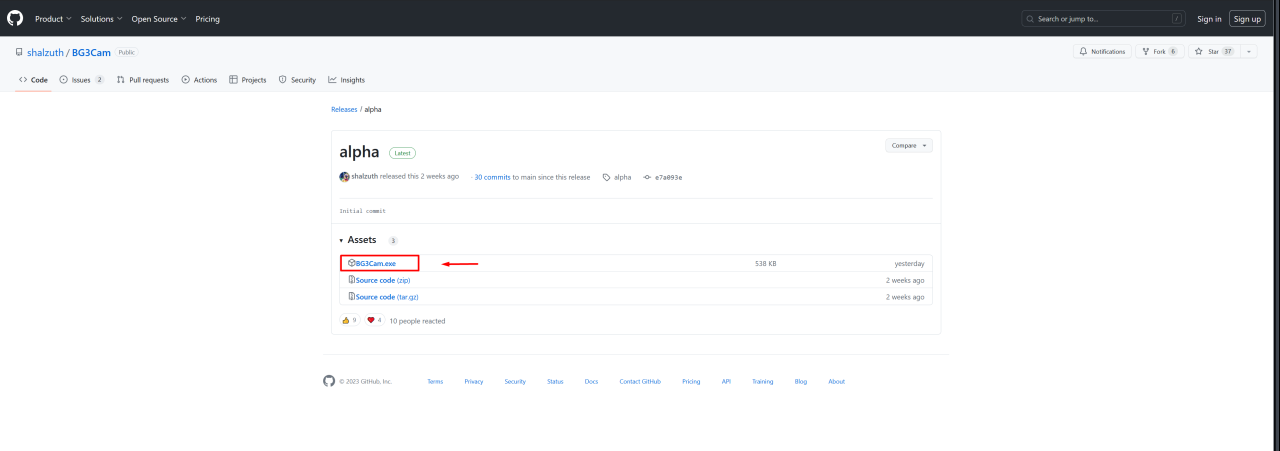Viewport: 1280px width, 451px height.
Task: Click the alpha tag icon
Action: pyautogui.click(x=606, y=177)
